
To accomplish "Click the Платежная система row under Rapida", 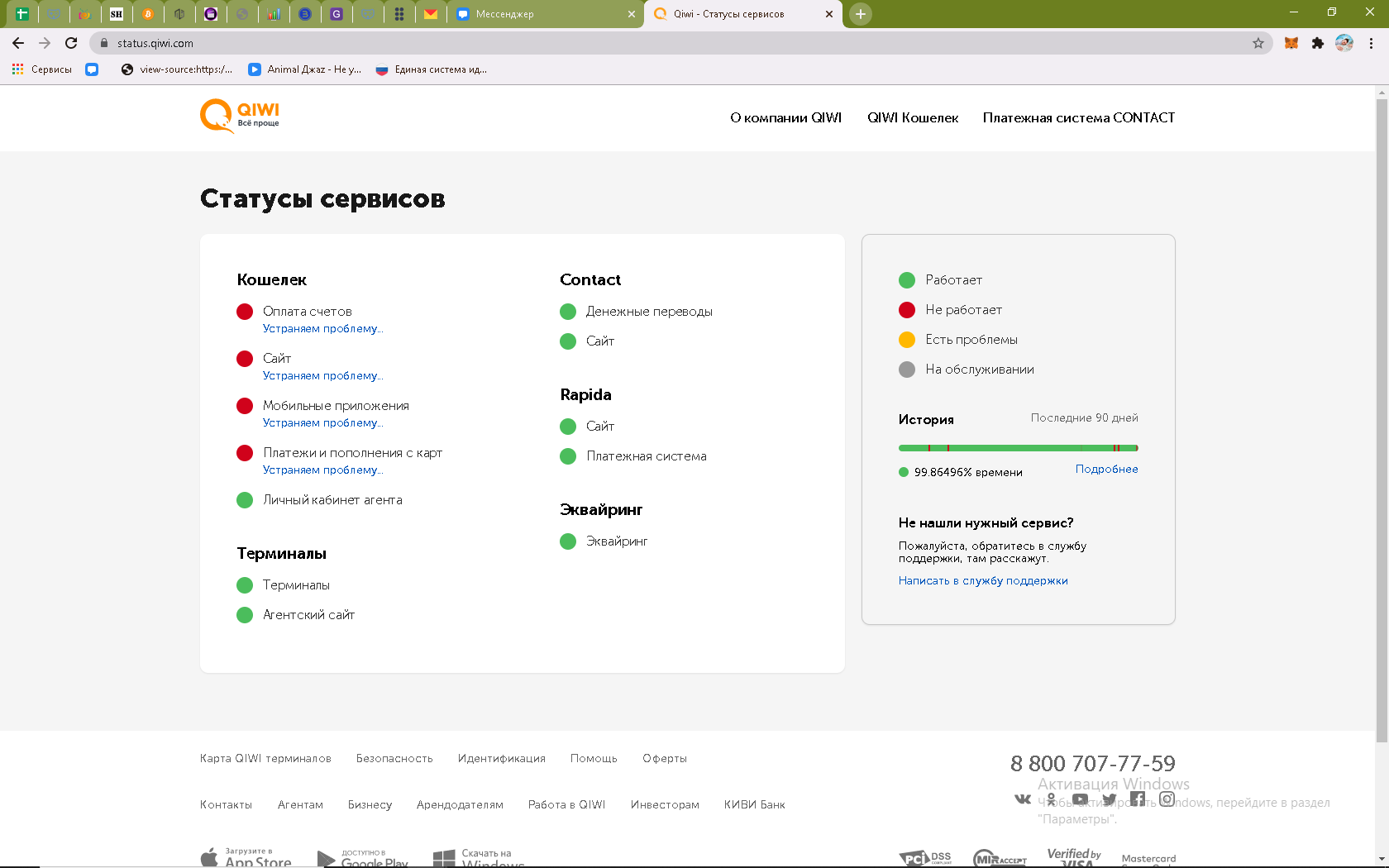I will point(633,455).
